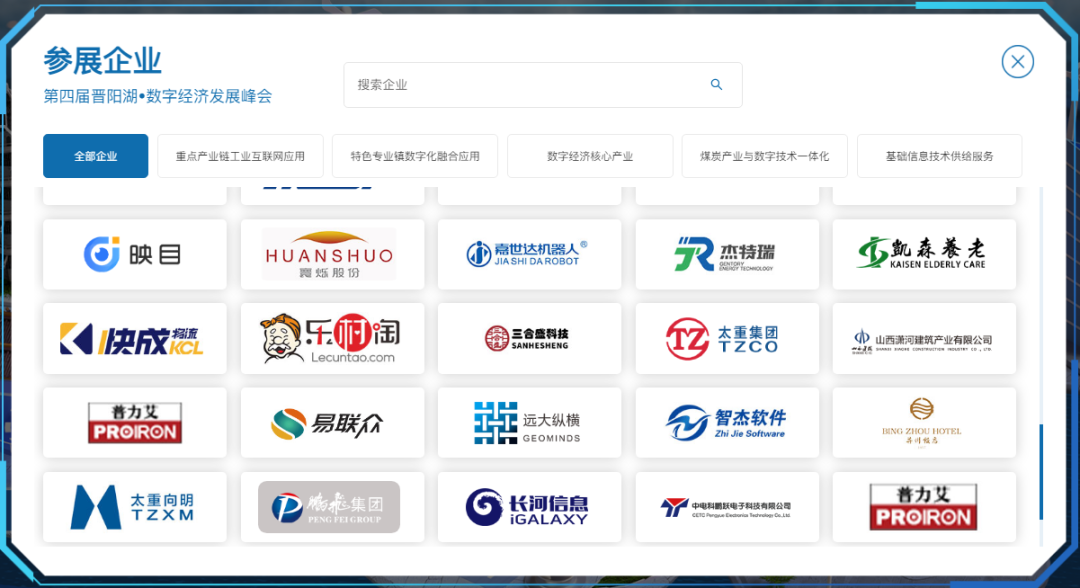Choose the 基础信息技术供给服务 tab
This screenshot has width=1080, height=588.
pyautogui.click(x=939, y=156)
